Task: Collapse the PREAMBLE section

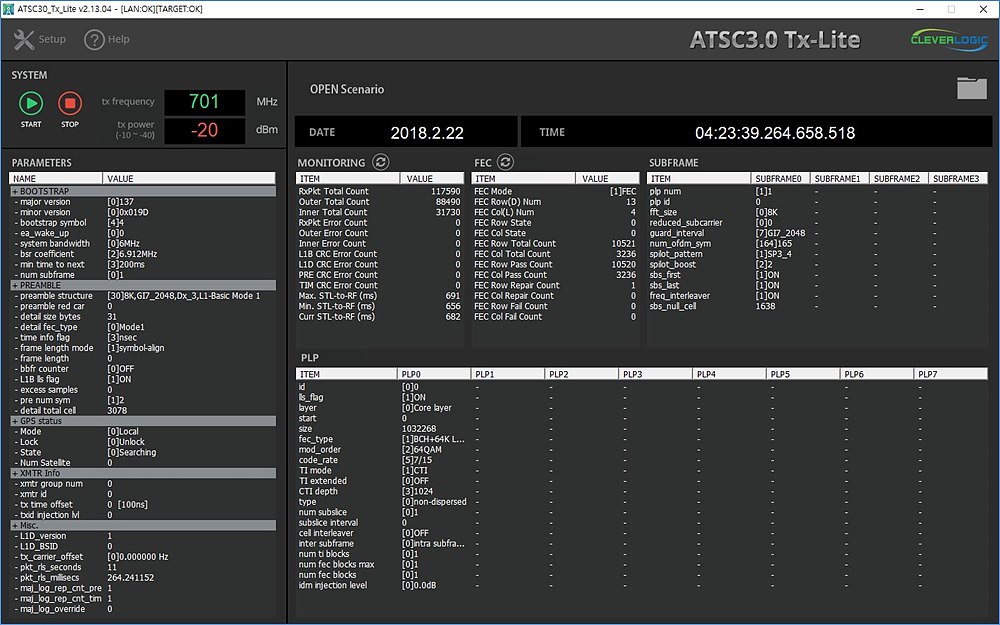Action: 142,285
